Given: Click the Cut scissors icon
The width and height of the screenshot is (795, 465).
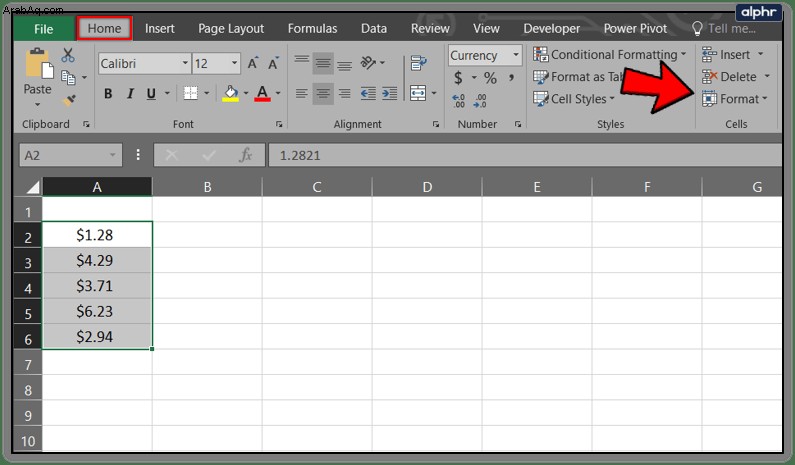Looking at the screenshot, I should 67,55.
